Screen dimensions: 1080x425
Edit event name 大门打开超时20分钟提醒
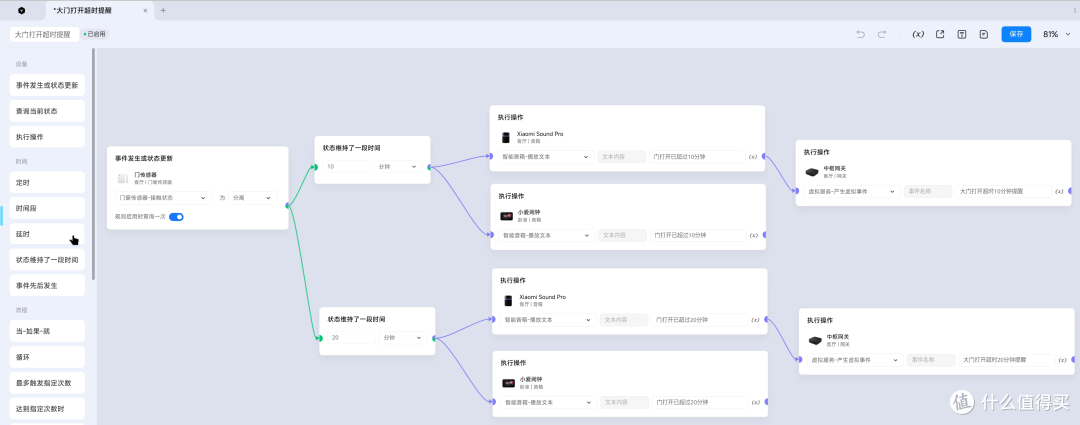pos(1007,360)
